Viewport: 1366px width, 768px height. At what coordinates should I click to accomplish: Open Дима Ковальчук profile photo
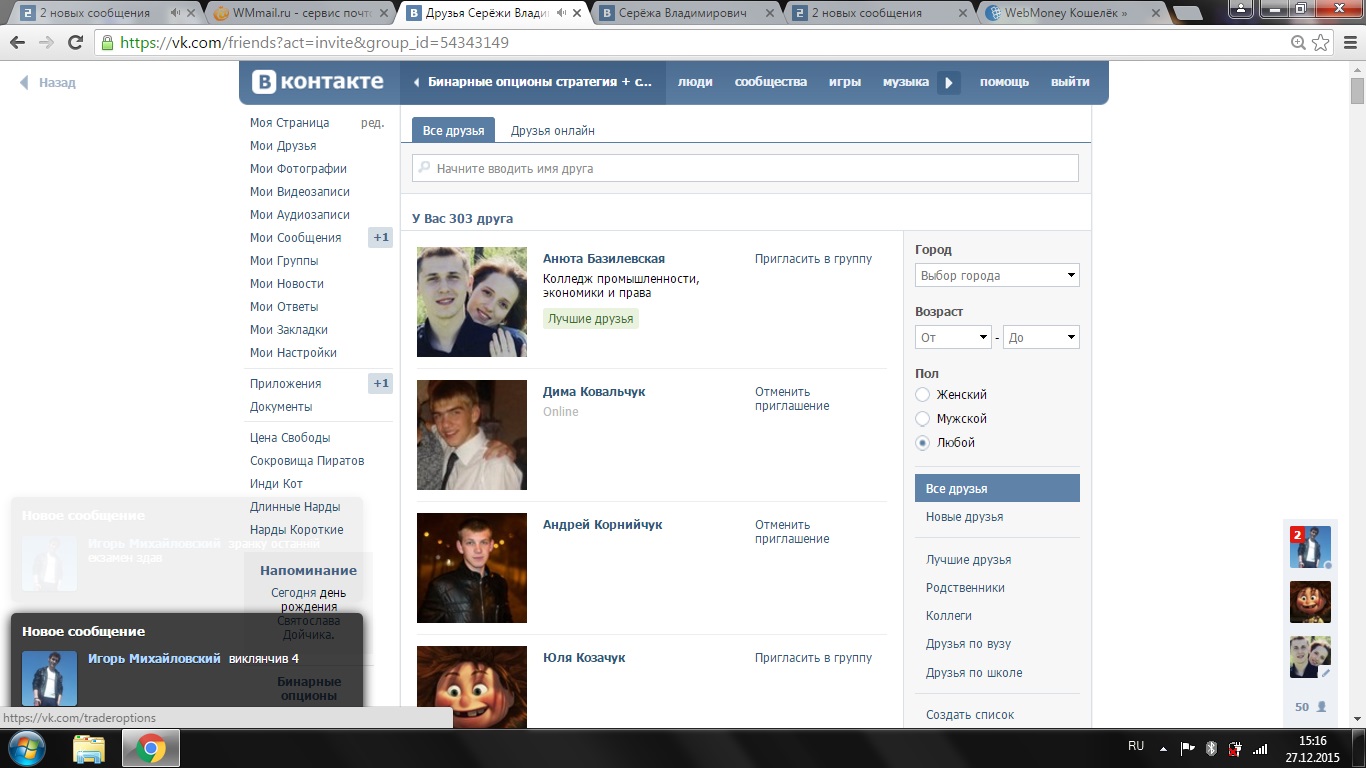(472, 435)
